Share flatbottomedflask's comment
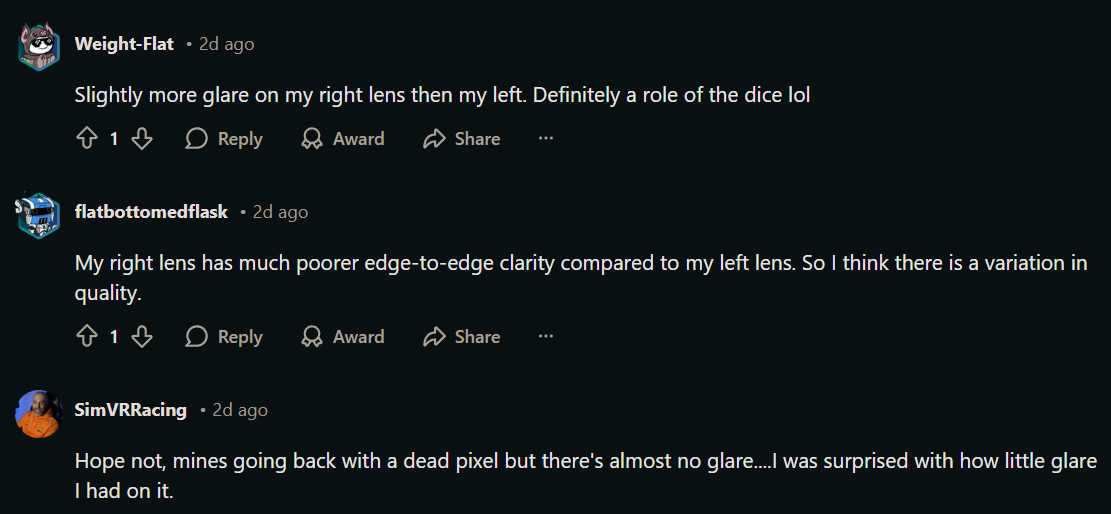 click(462, 336)
